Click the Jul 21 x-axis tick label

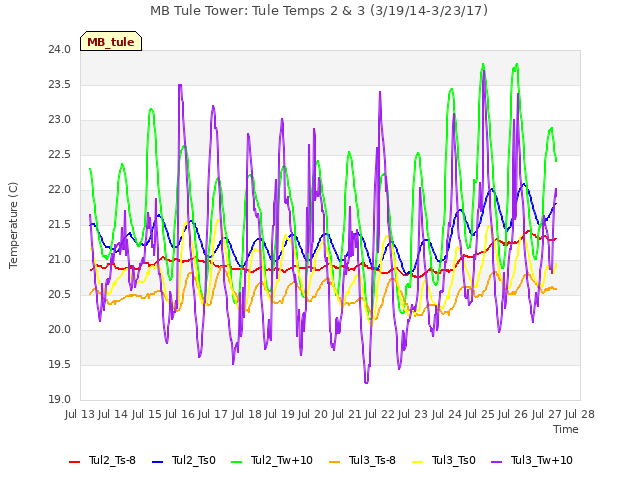point(347,414)
